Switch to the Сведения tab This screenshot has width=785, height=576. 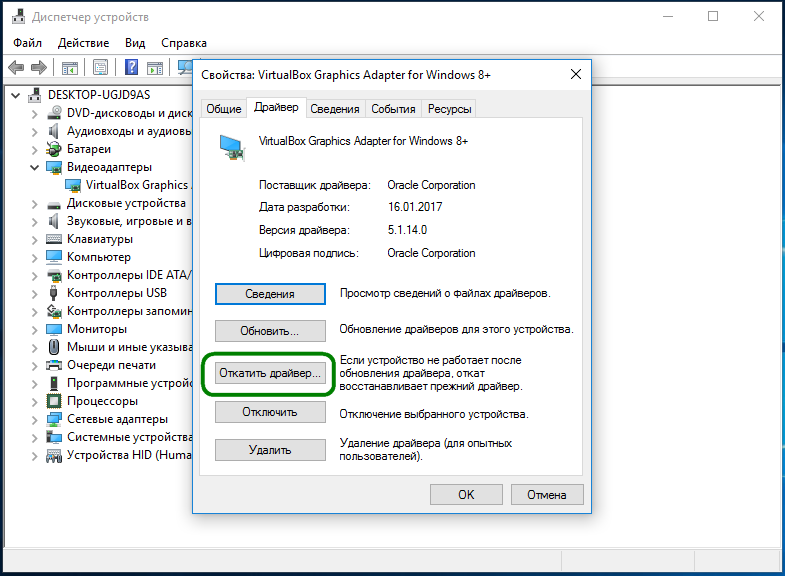pyautogui.click(x=335, y=109)
